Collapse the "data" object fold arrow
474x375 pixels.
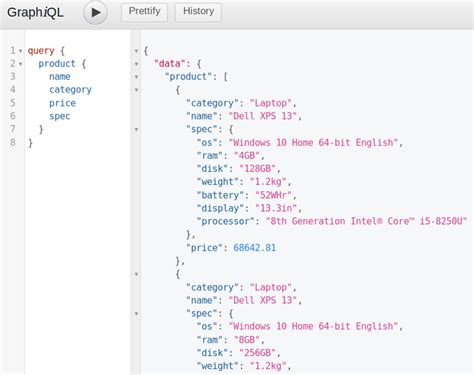tap(136, 64)
